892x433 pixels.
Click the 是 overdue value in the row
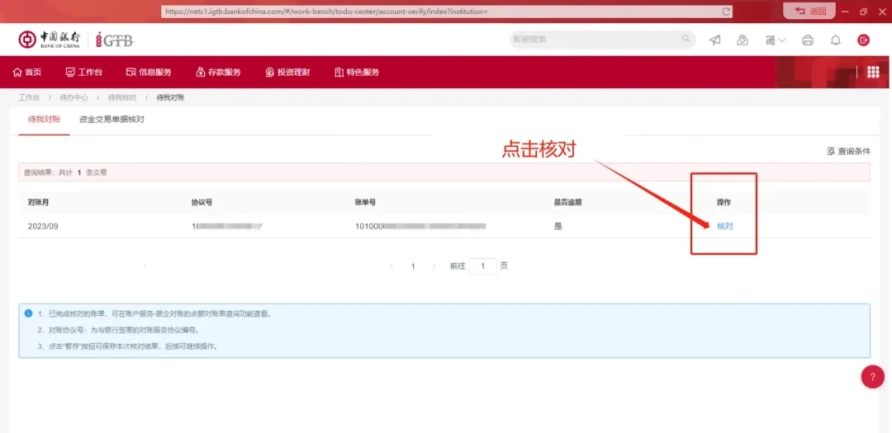[x=558, y=226]
